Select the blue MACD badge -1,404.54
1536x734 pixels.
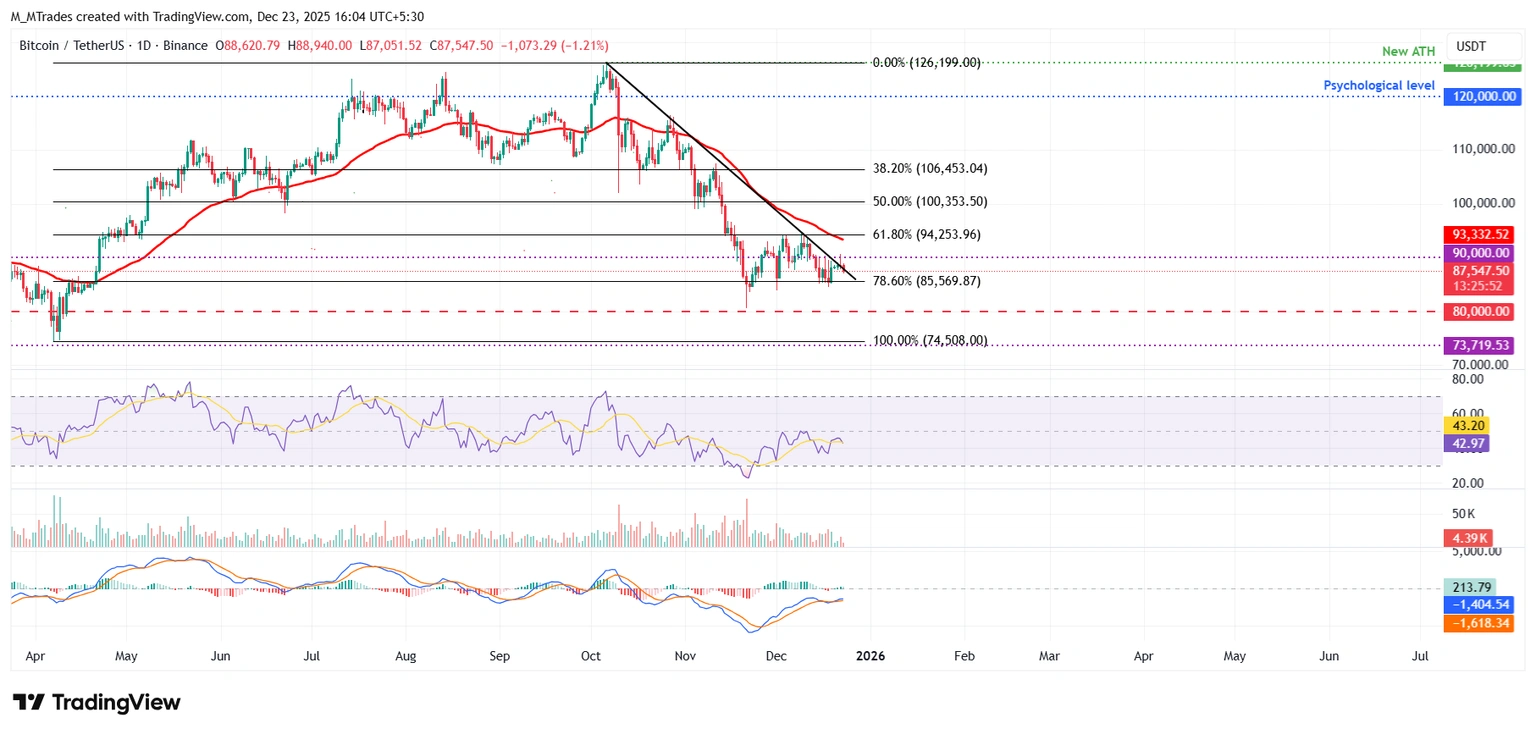[x=1479, y=604]
